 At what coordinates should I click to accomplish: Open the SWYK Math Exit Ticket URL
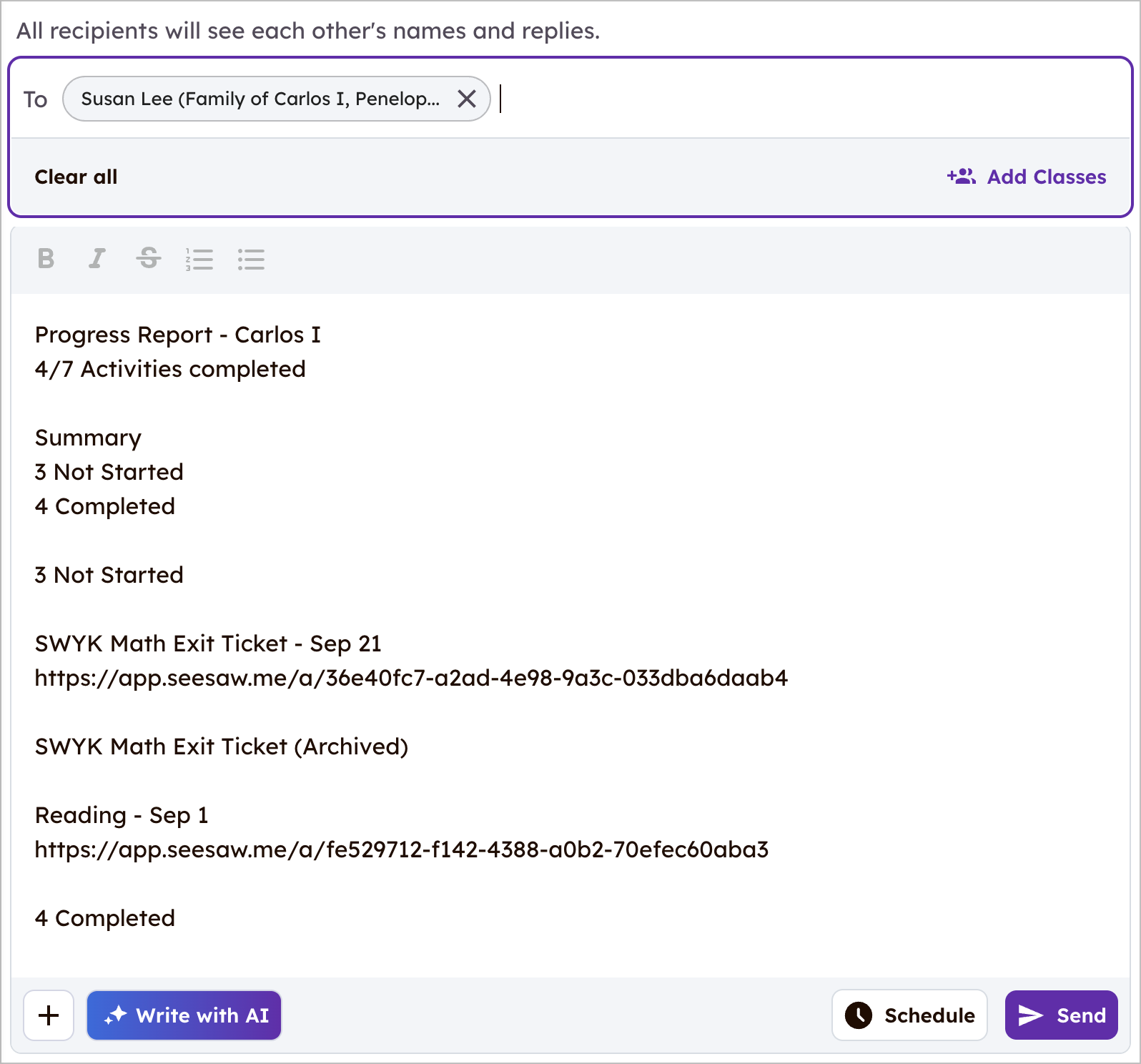click(x=411, y=678)
